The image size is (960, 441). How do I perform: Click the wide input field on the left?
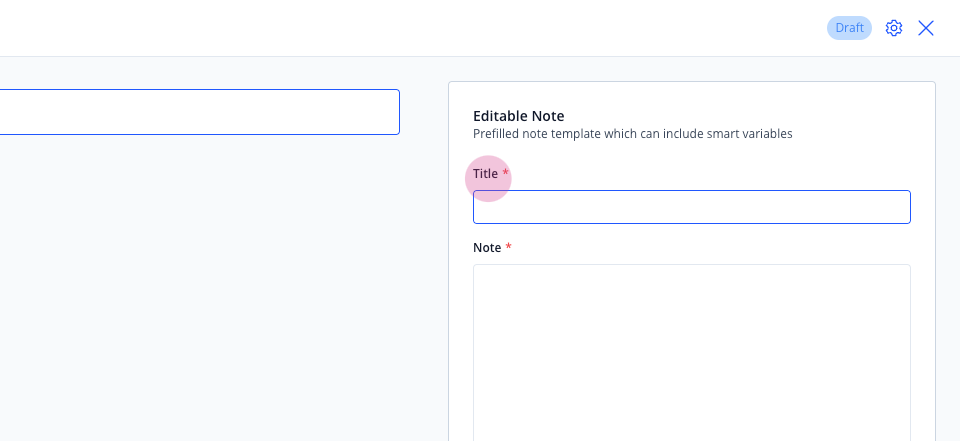[200, 112]
